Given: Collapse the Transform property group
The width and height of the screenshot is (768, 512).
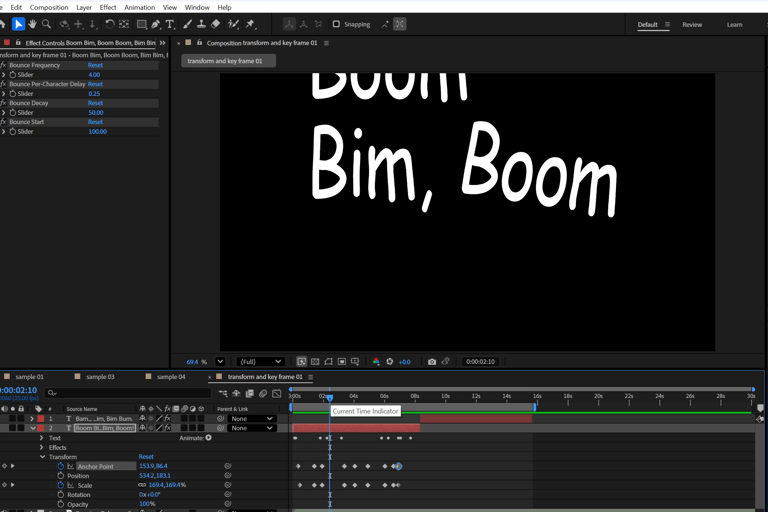Looking at the screenshot, I should pos(42,457).
